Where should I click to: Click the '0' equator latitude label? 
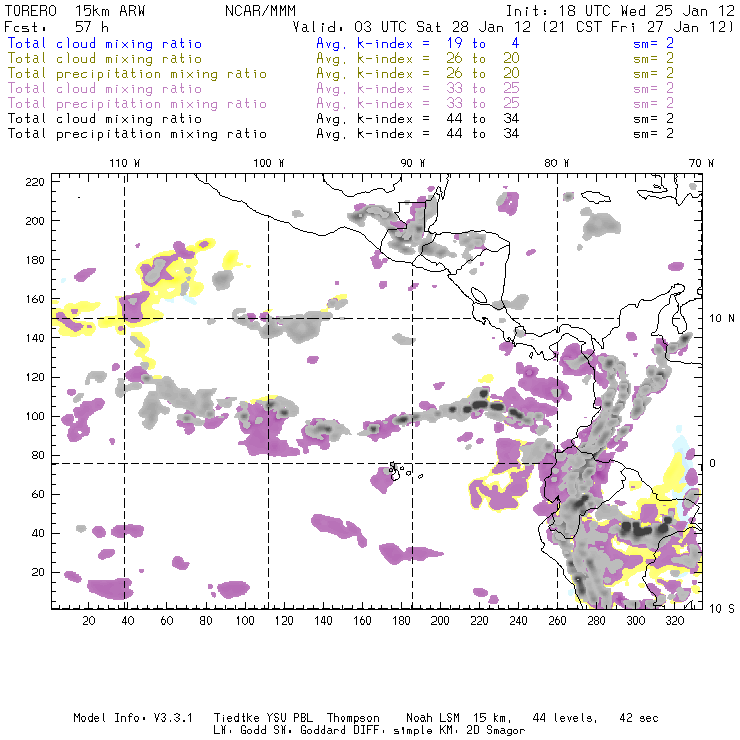(713, 463)
